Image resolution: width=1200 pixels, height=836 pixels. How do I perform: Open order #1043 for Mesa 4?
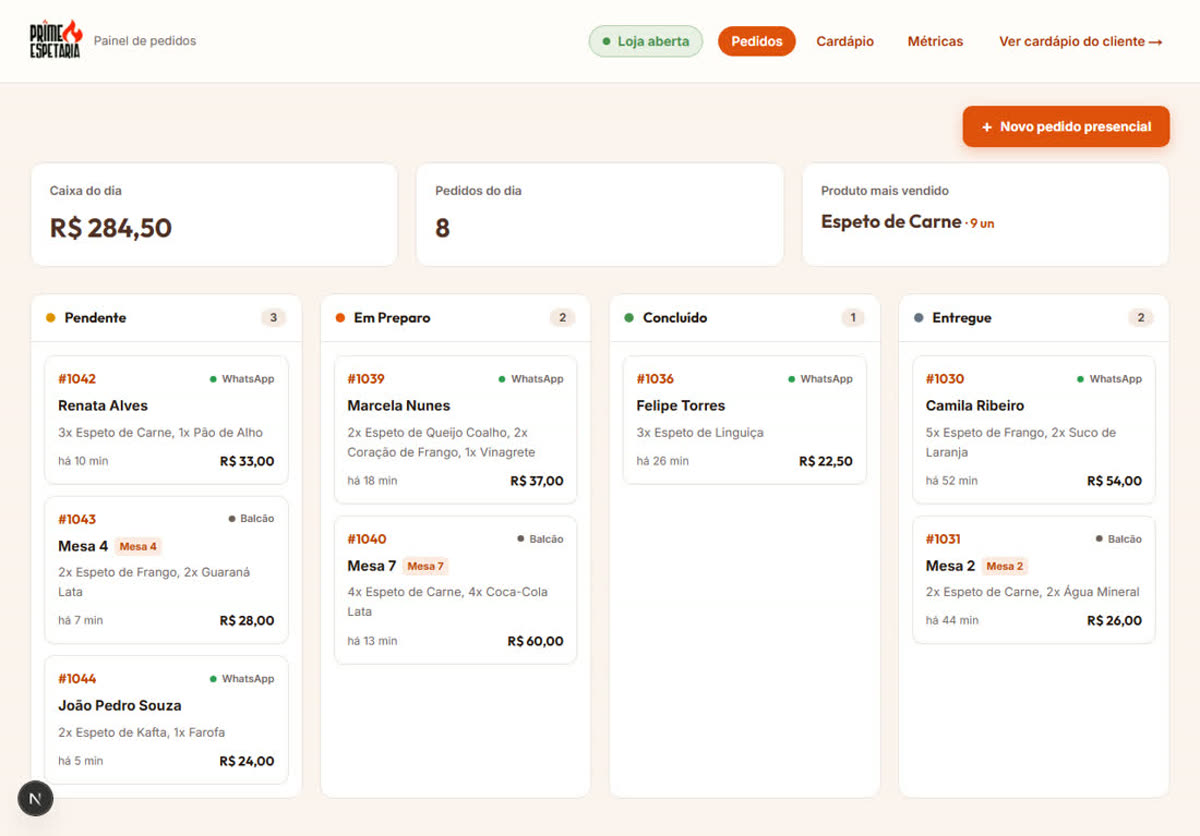166,570
